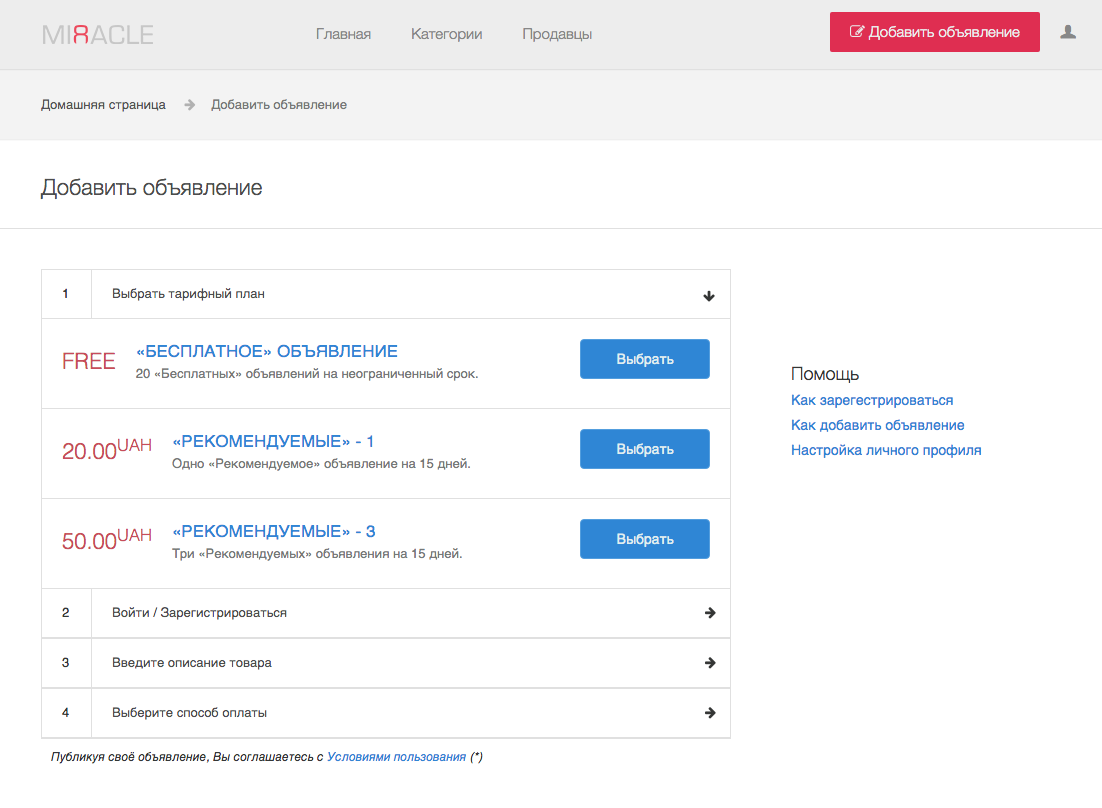Collapse the tariff plan section arrow

(709, 295)
